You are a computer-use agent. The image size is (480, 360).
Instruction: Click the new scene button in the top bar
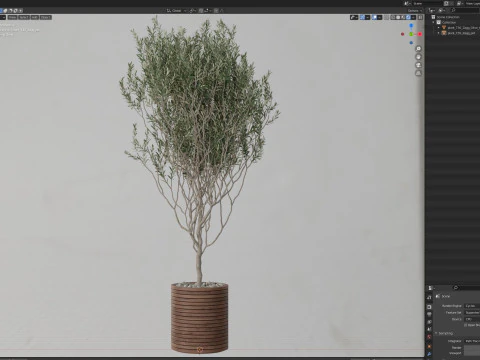tap(446, 3)
